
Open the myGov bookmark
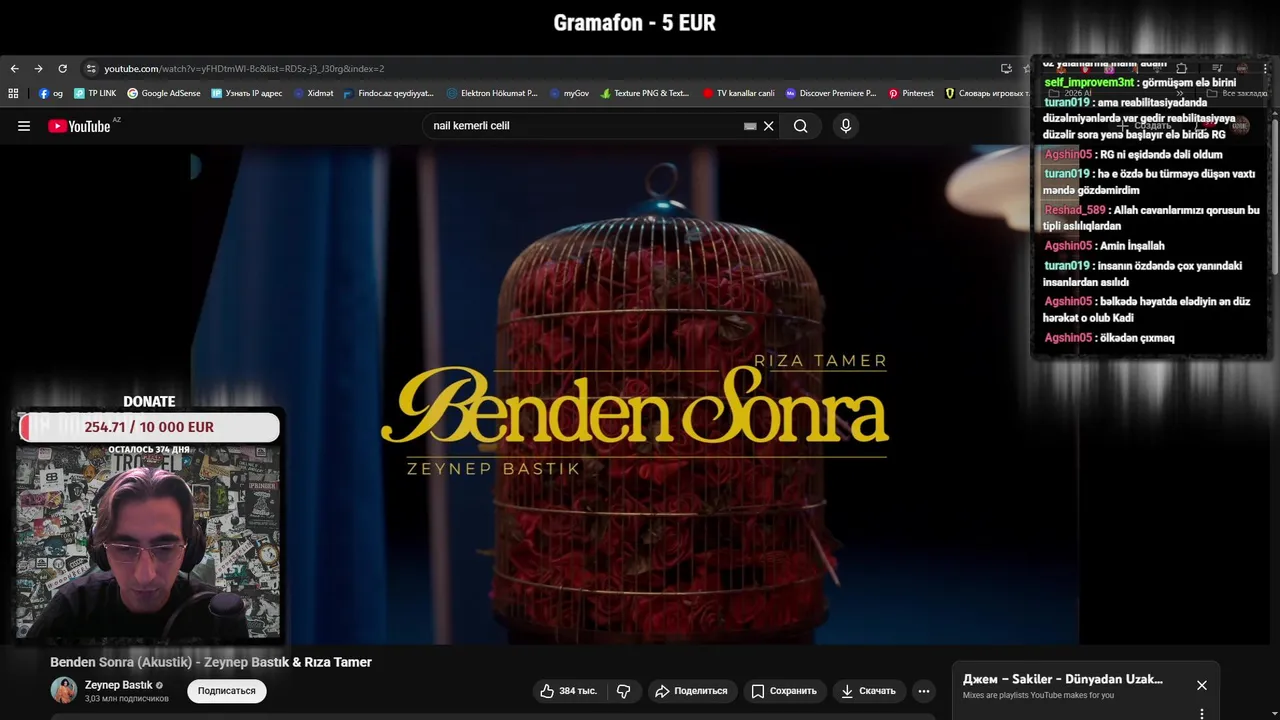point(569,93)
